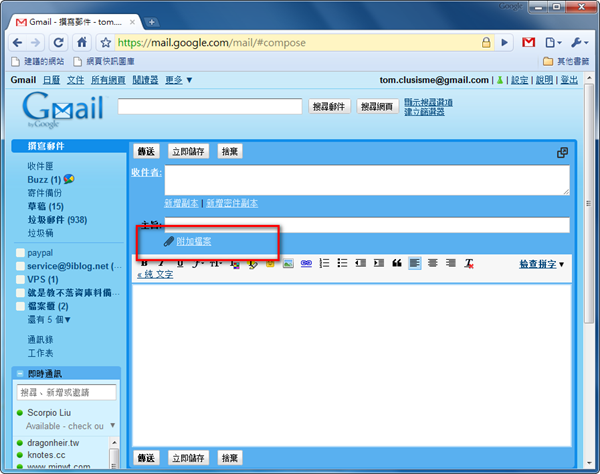The width and height of the screenshot is (600, 474).
Task: Open the 檢查拼字 dropdown arrow
Action: coord(562,264)
